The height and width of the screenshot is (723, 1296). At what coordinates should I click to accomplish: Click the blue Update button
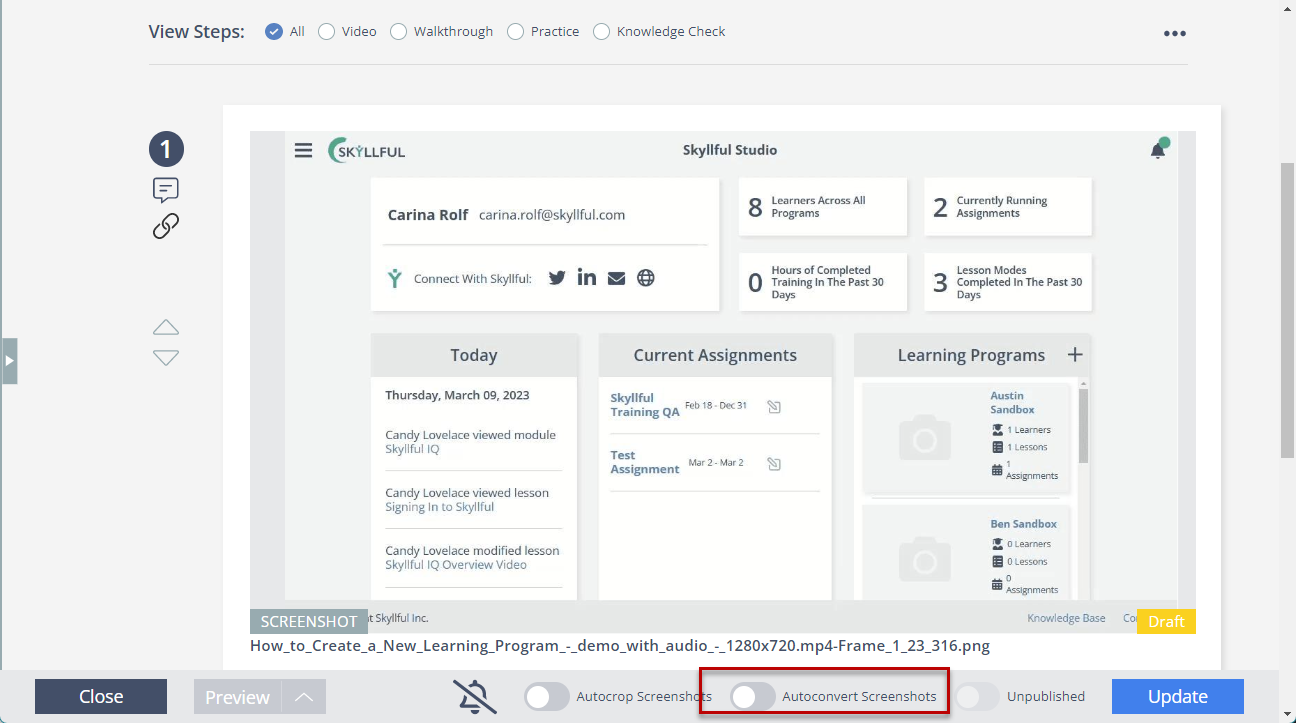coord(1178,697)
